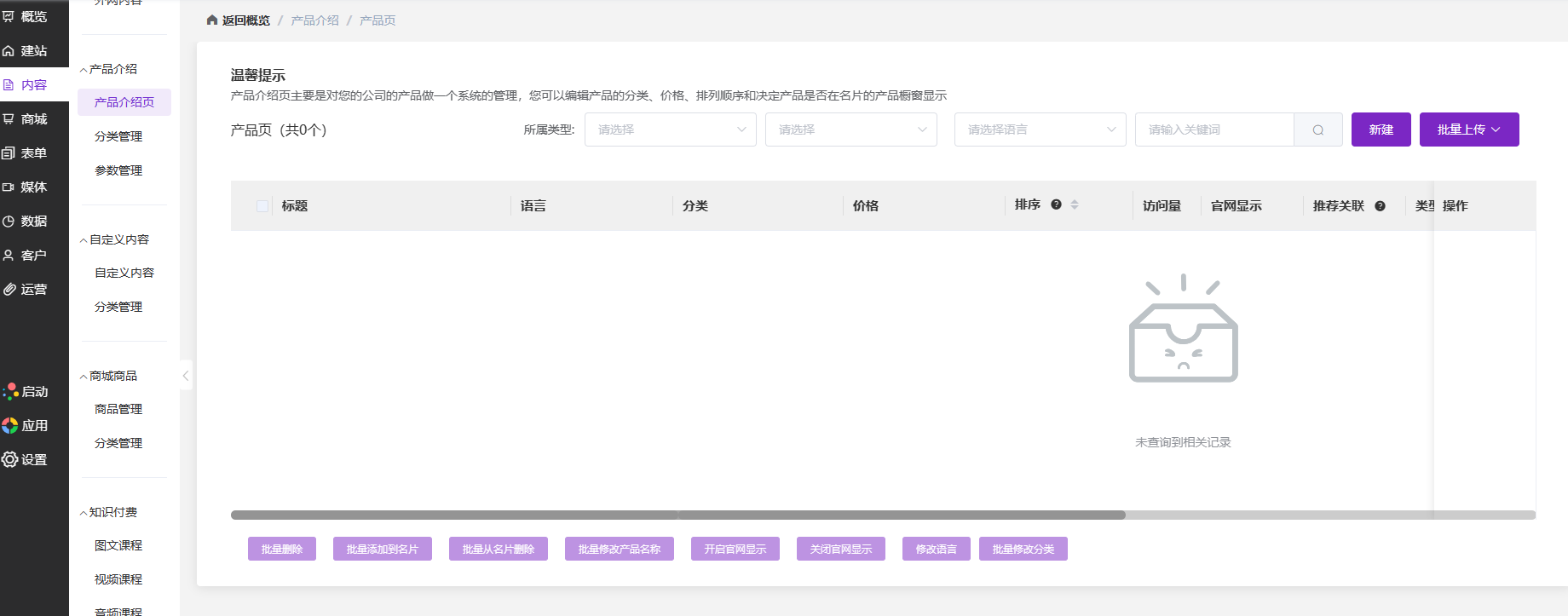This screenshot has width=1568, height=616.
Task: Open the first 所属类型 dropdown
Action: (670, 130)
